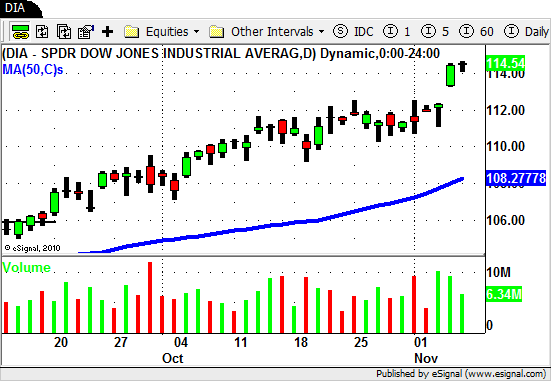Switch to Daily interval
Viewport: 551px width, 381px height.
pyautogui.click(x=526, y=32)
